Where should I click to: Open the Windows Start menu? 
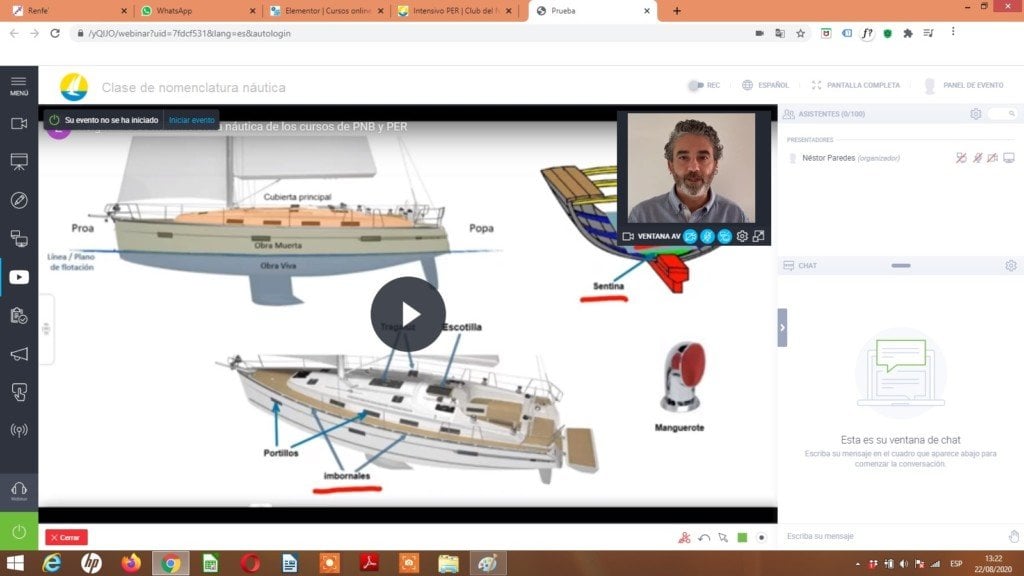point(15,563)
